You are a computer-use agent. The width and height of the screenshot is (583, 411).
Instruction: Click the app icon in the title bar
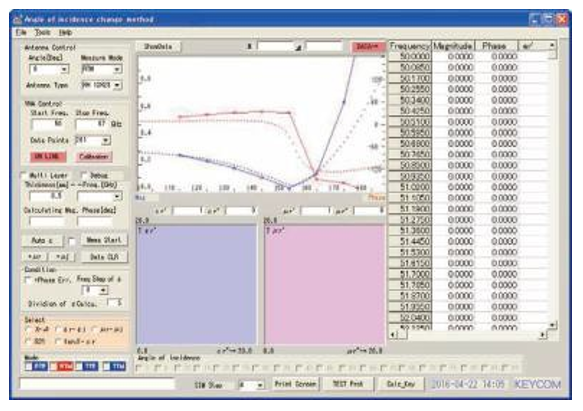pyautogui.click(x=17, y=19)
